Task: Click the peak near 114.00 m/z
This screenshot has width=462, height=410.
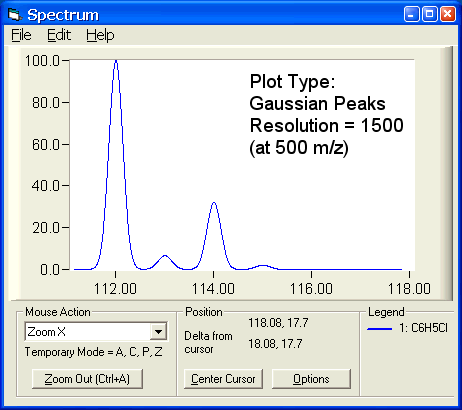Action: click(214, 203)
